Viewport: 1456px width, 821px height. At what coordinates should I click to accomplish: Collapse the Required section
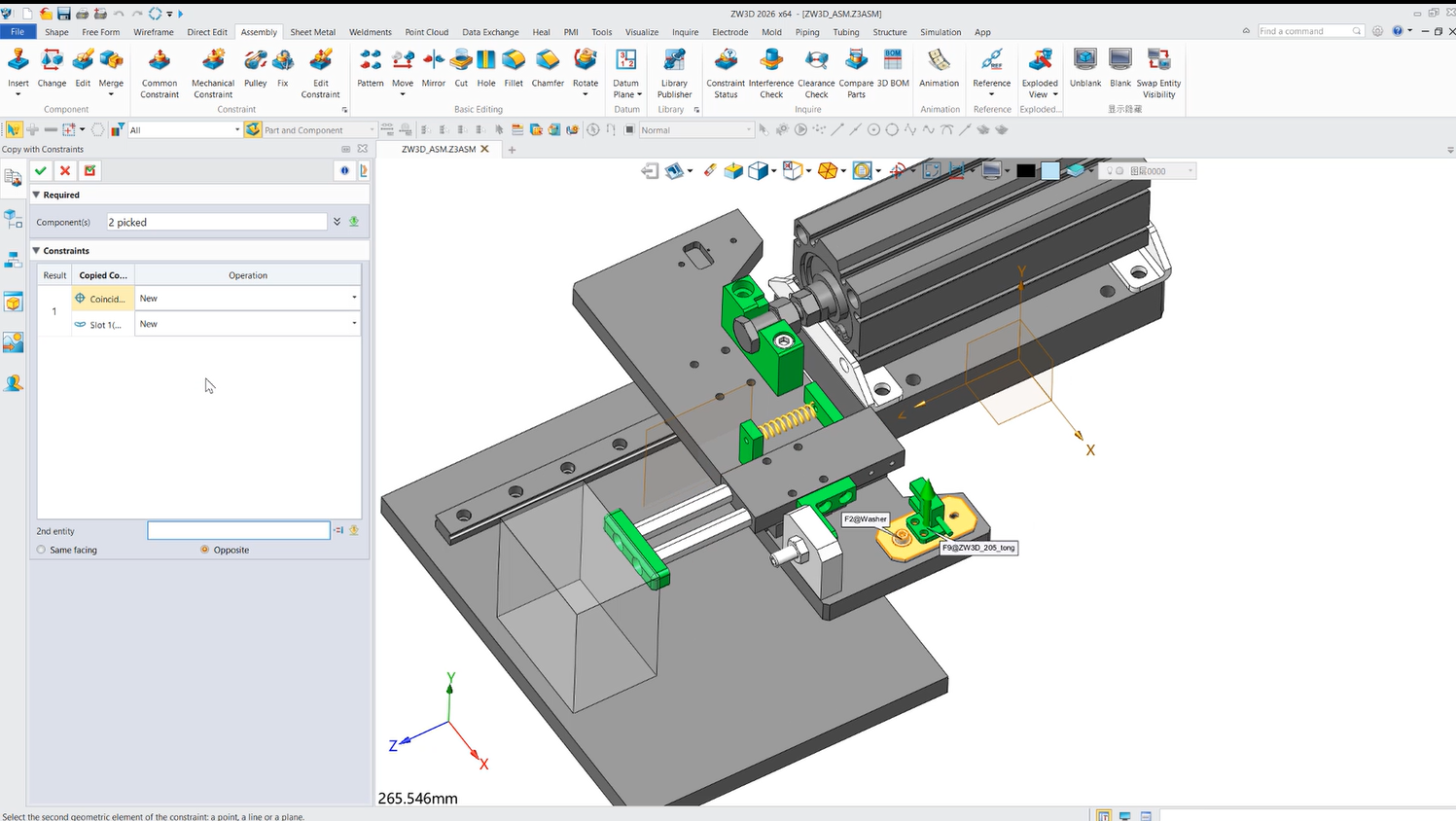click(36, 195)
